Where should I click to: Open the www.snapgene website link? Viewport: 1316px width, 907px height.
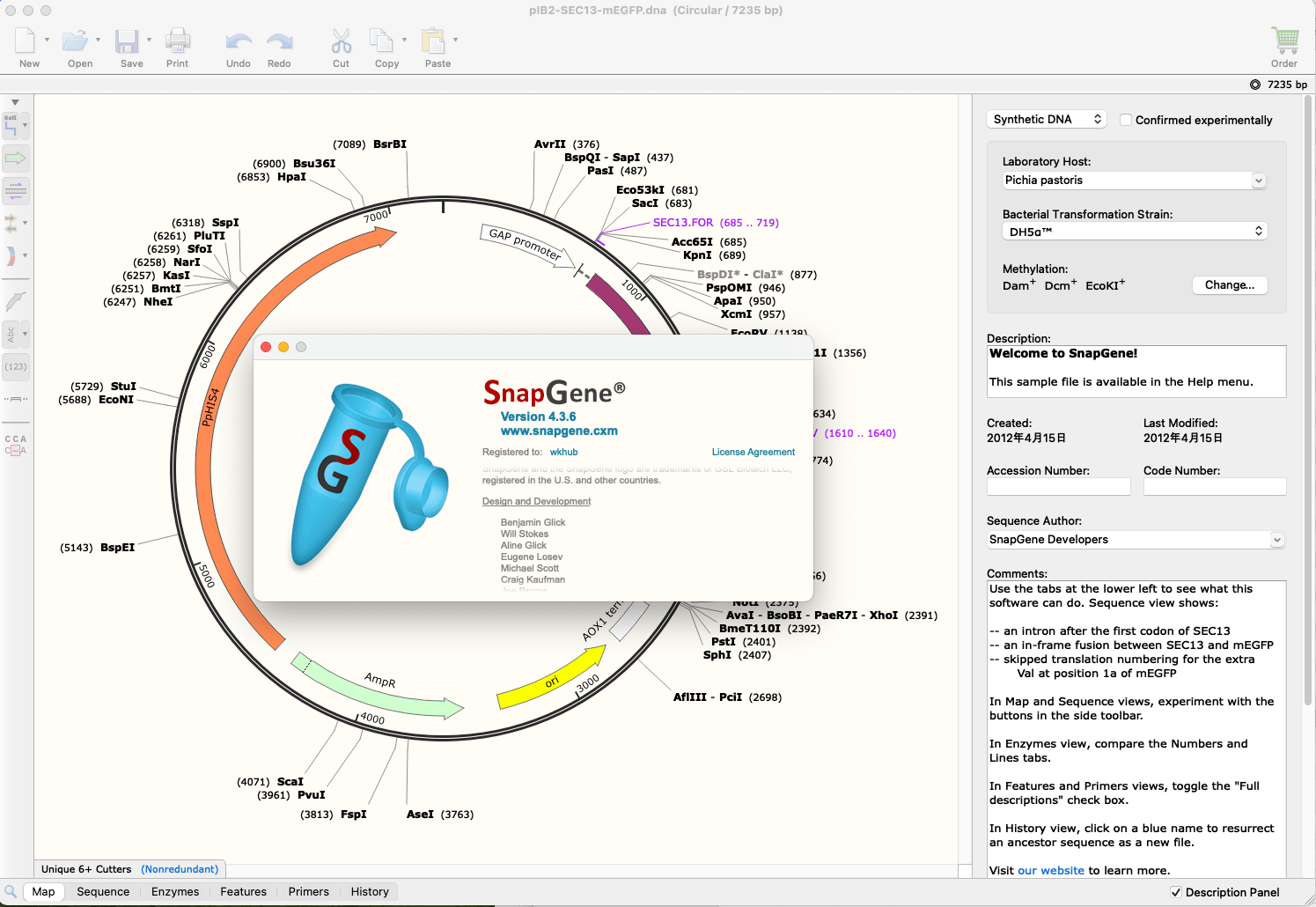(559, 431)
